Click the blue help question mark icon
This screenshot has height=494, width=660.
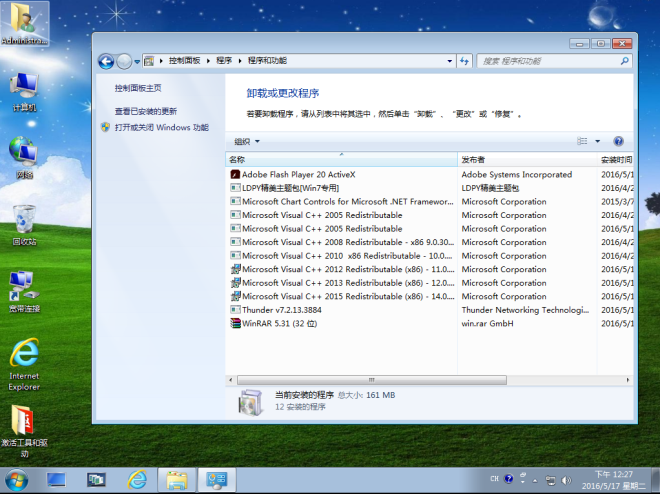coord(618,141)
